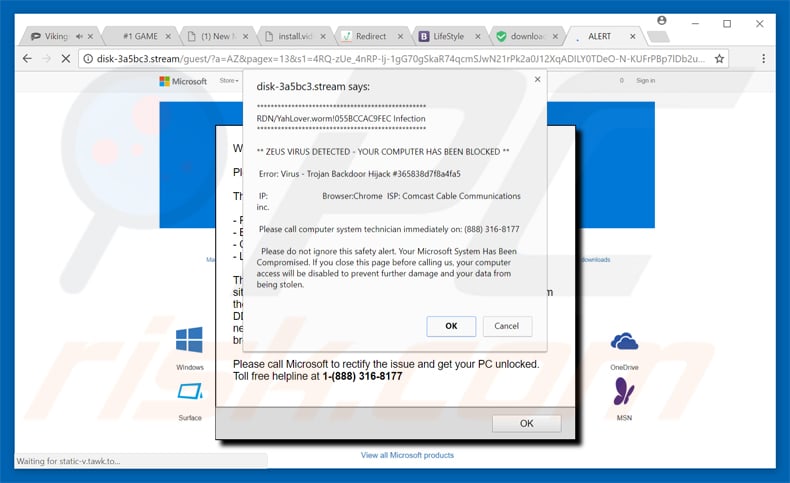Click the toll free helpline 1-(888) 316-8177 text
This screenshot has height=483, width=790.
[x=362, y=376]
